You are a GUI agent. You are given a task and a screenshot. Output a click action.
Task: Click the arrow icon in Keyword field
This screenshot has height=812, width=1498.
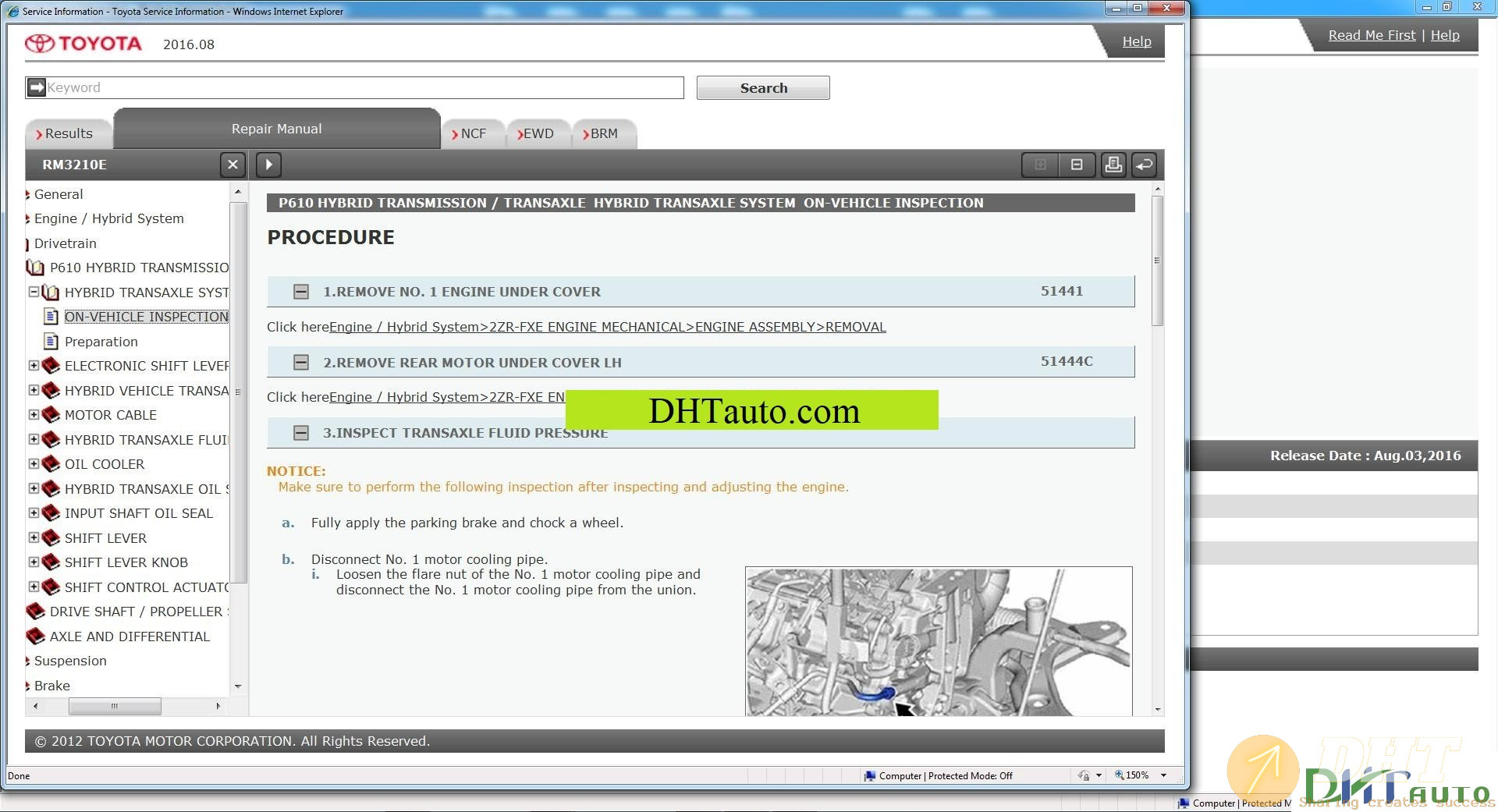[37, 87]
